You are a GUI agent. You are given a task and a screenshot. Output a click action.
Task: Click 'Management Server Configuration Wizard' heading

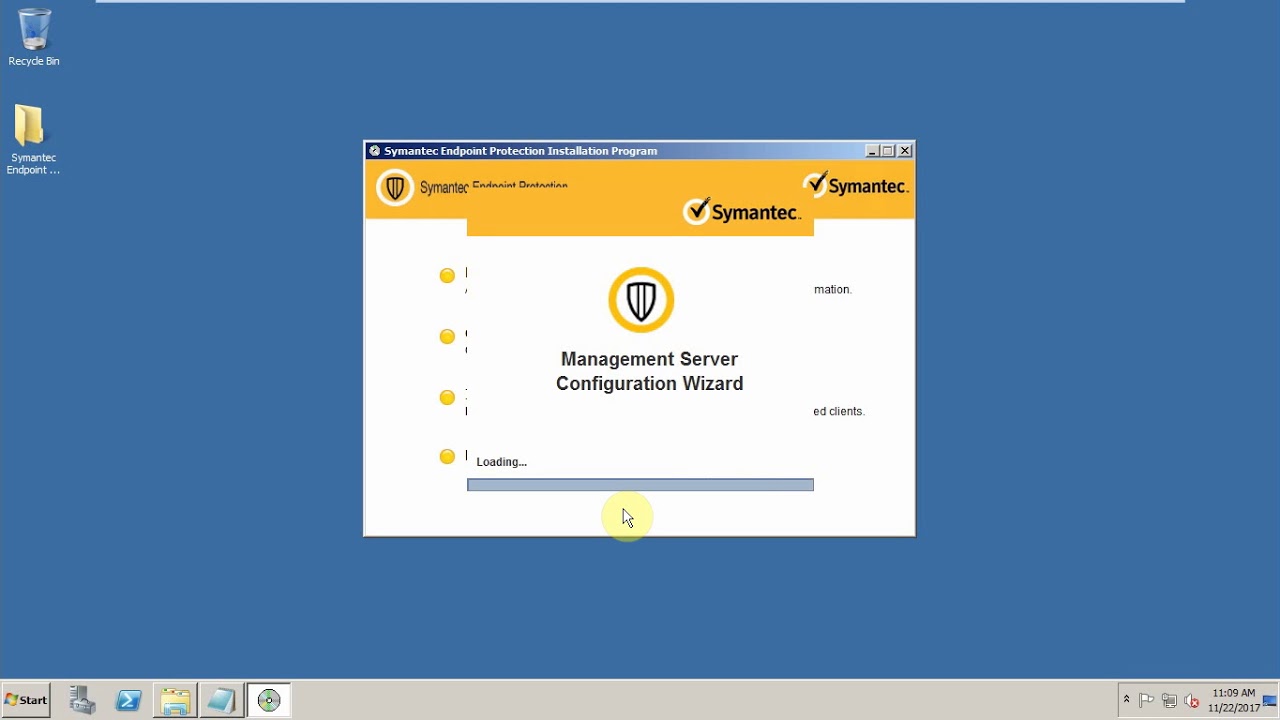tap(650, 371)
